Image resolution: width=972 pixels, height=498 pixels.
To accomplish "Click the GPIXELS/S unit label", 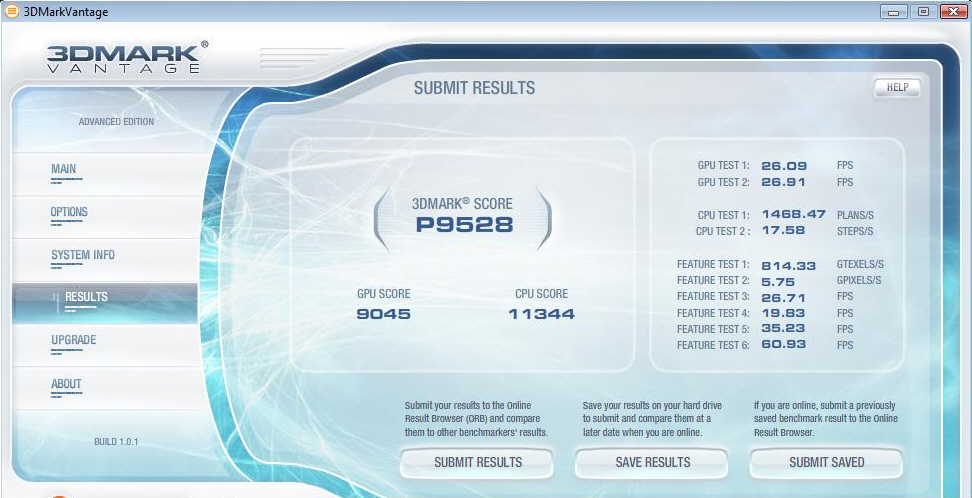I will (x=859, y=280).
